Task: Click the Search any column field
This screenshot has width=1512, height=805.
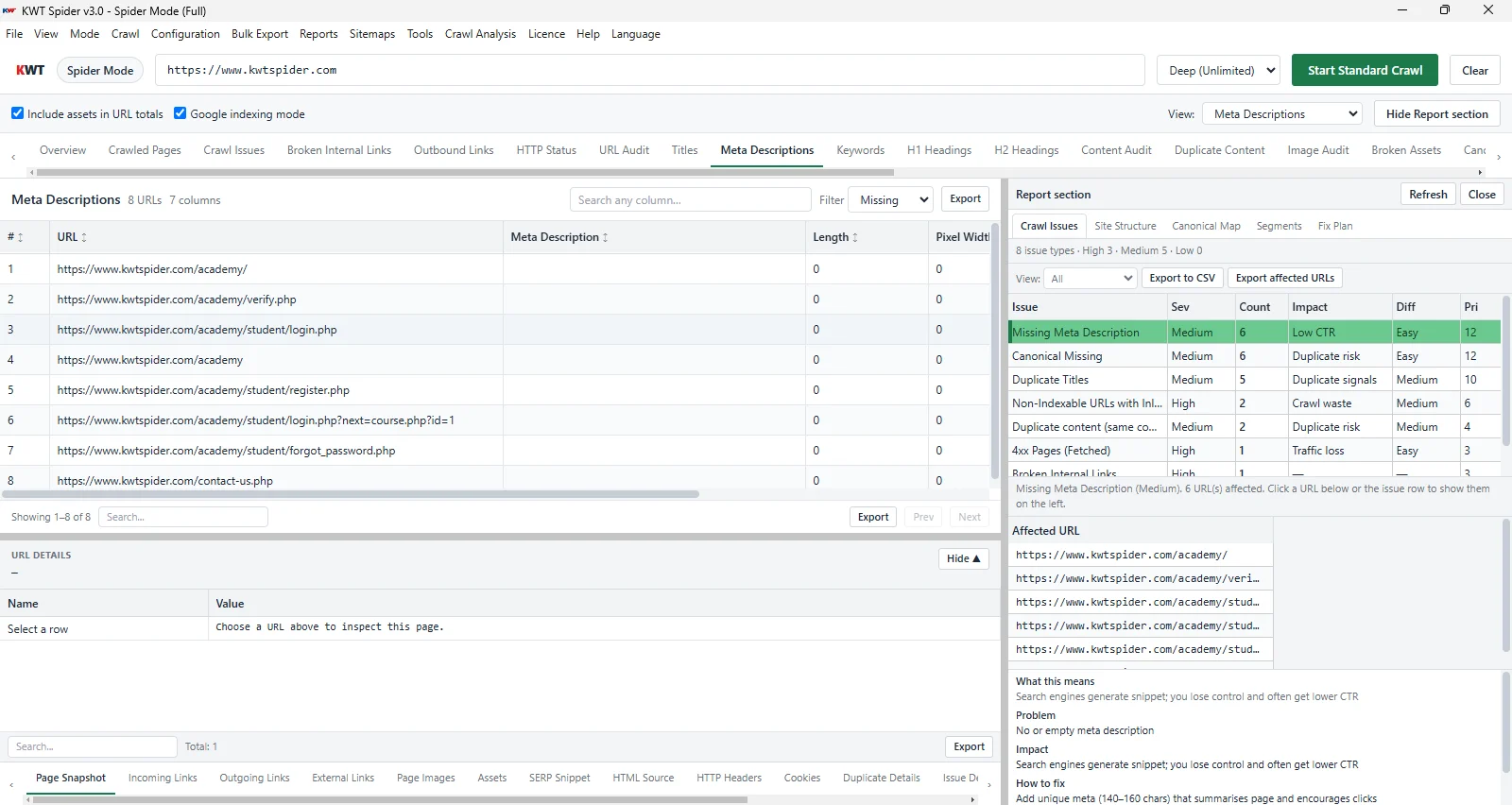Action: pos(690,199)
